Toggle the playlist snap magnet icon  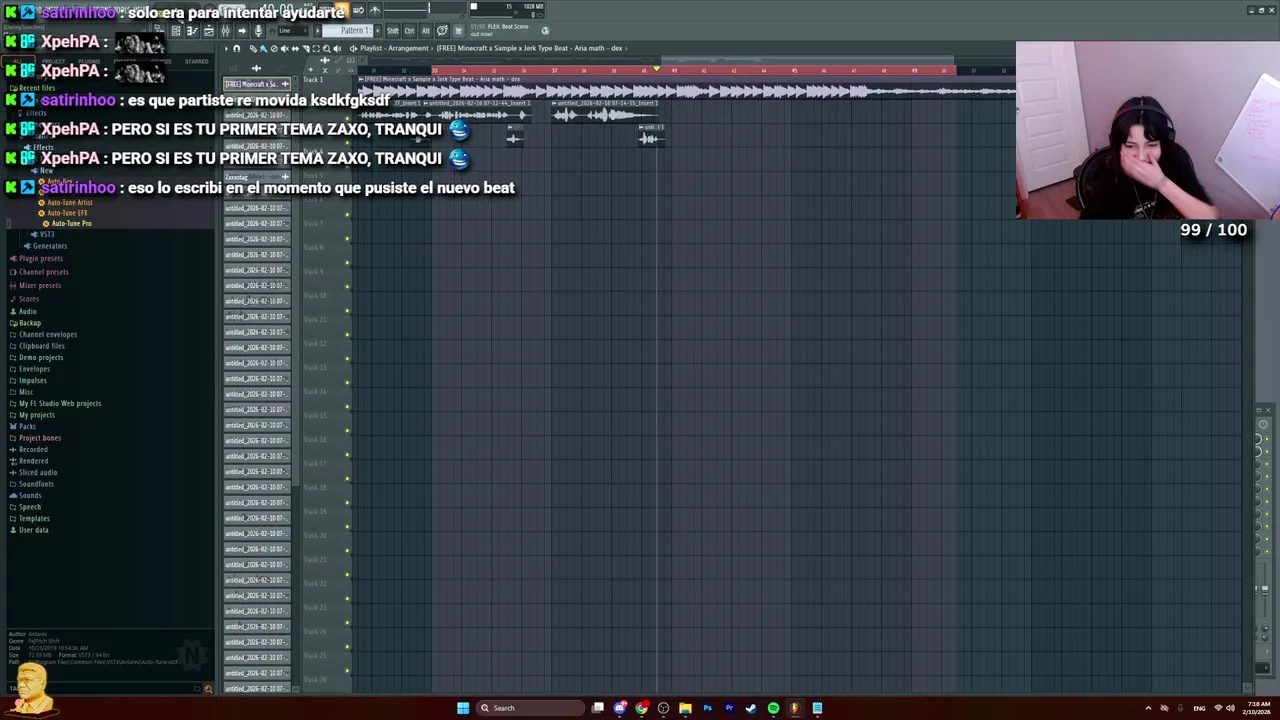236,49
